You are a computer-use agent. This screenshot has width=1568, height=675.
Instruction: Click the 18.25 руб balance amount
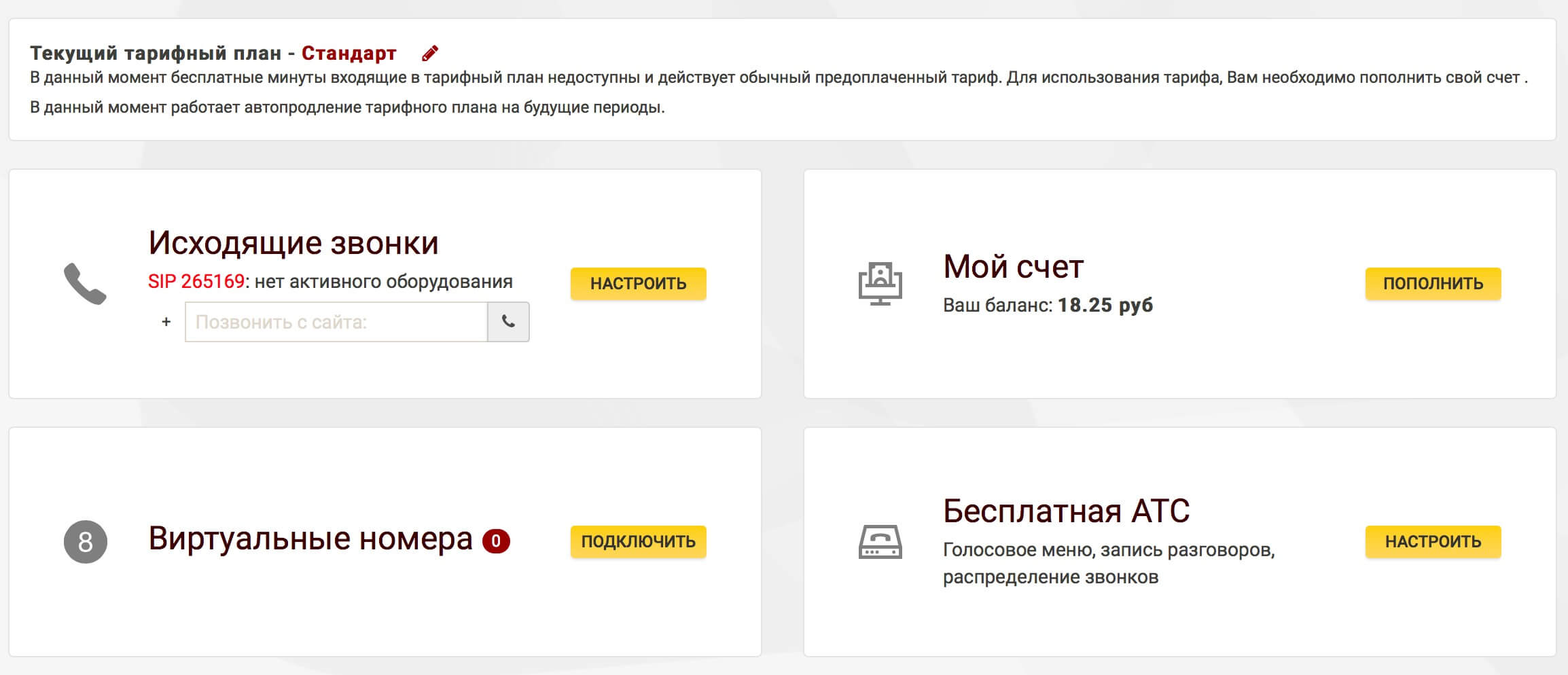(x=1105, y=306)
